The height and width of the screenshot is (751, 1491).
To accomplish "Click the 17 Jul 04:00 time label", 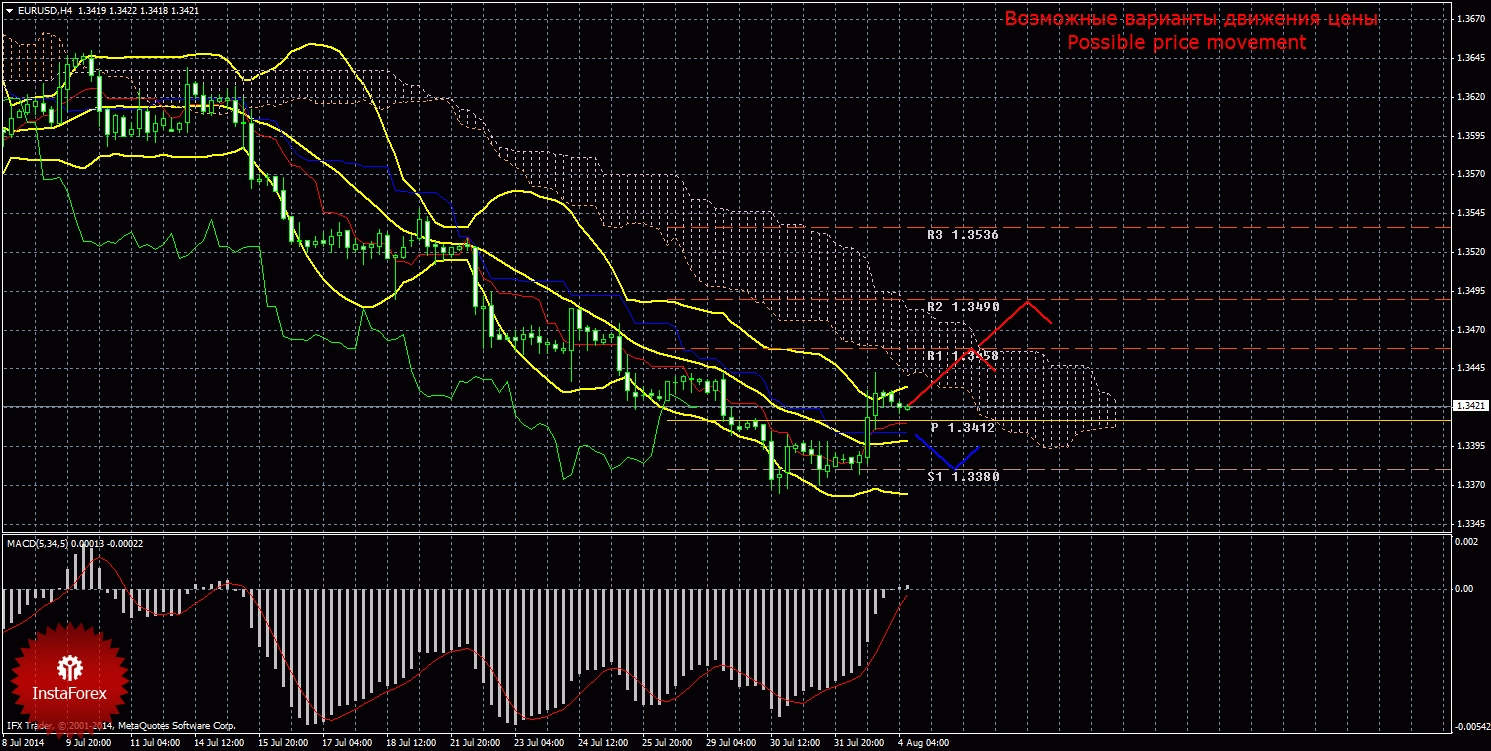I will click(345, 743).
